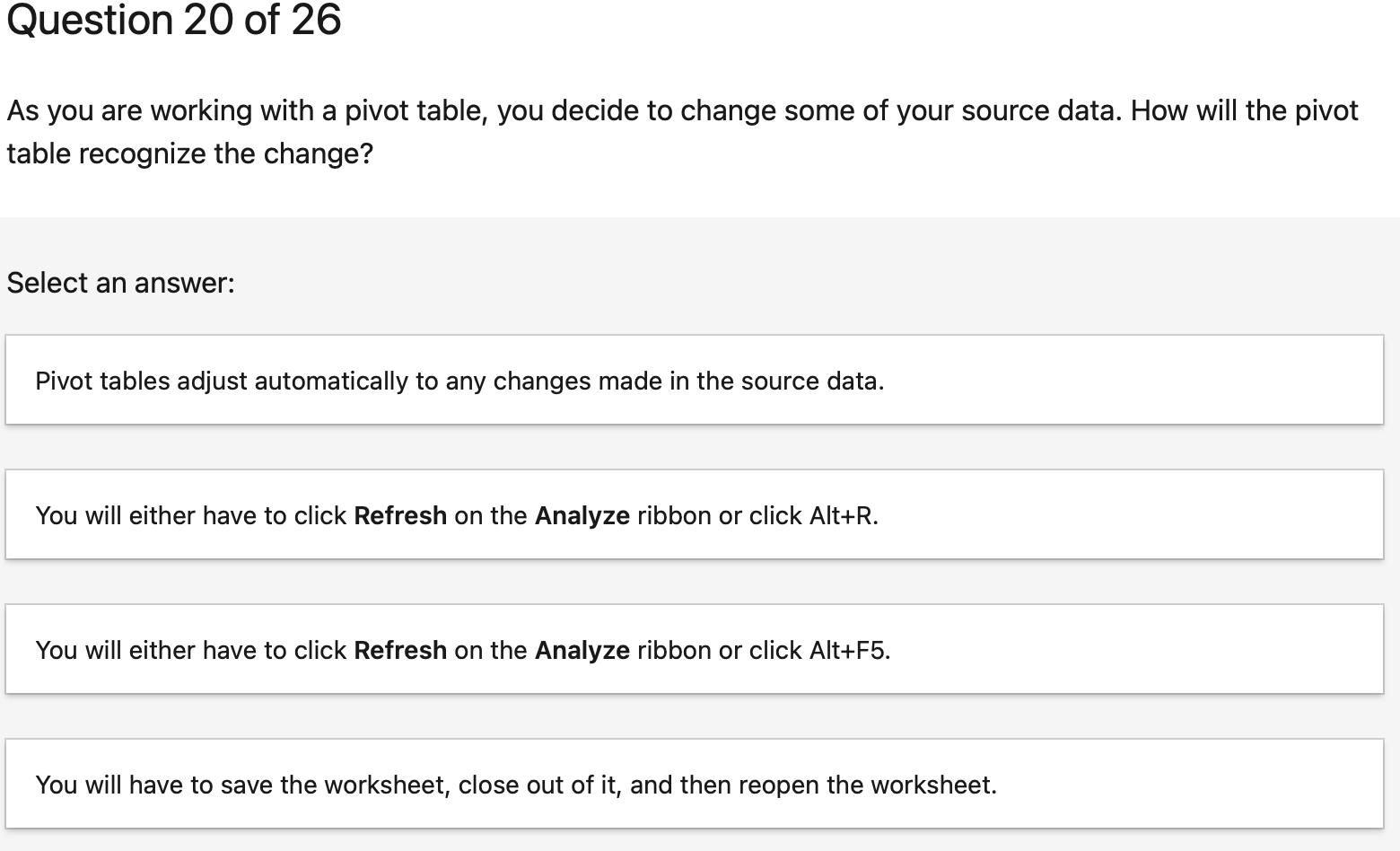Click the number "26" in the heading

click(x=316, y=20)
